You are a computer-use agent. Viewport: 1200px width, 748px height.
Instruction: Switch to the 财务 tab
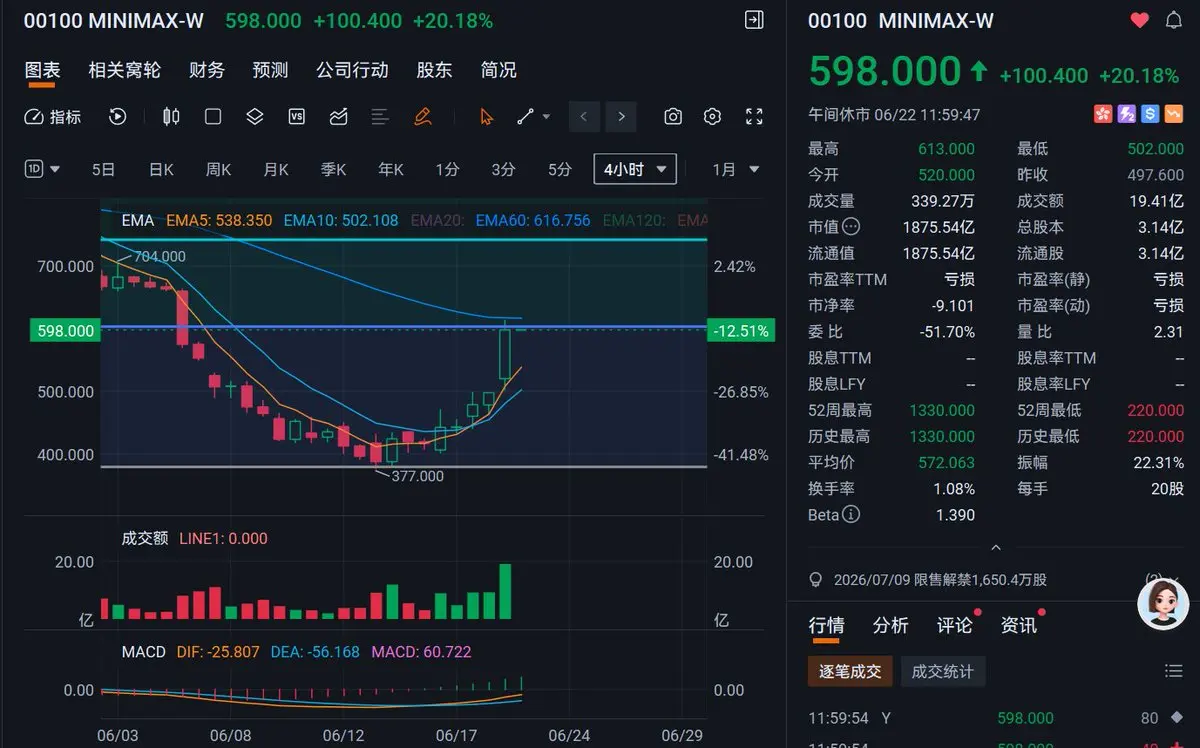(207, 70)
